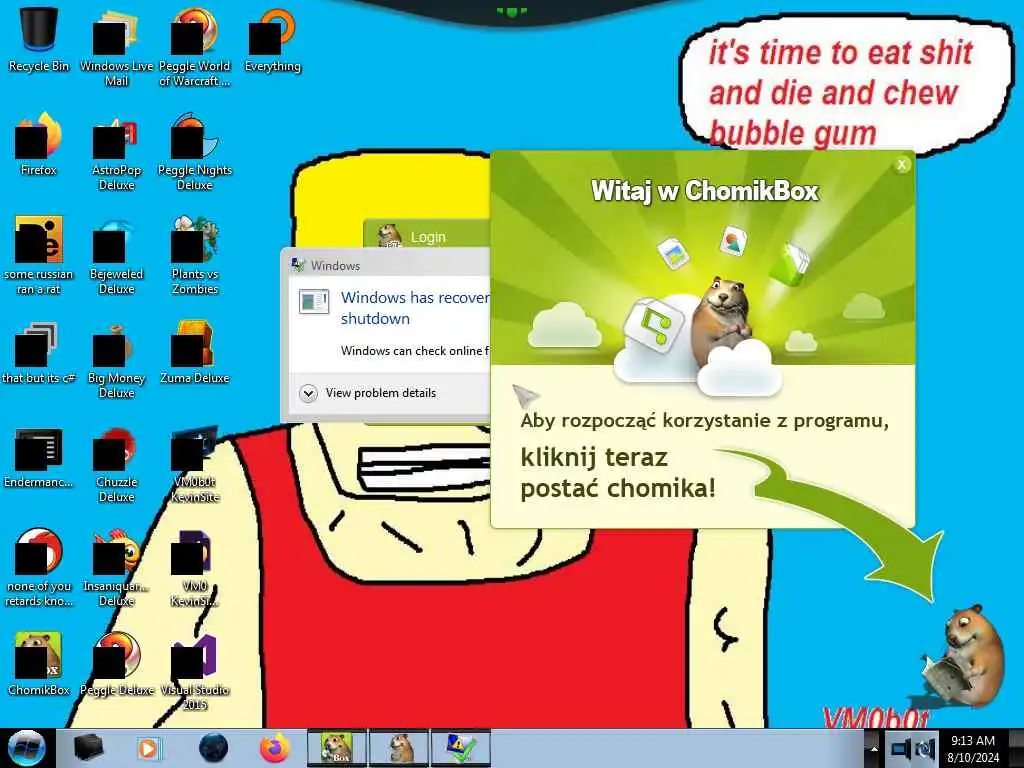Open the Zuma Deluxe desktop icon
Screen dimensions: 1024x768
click(195, 353)
